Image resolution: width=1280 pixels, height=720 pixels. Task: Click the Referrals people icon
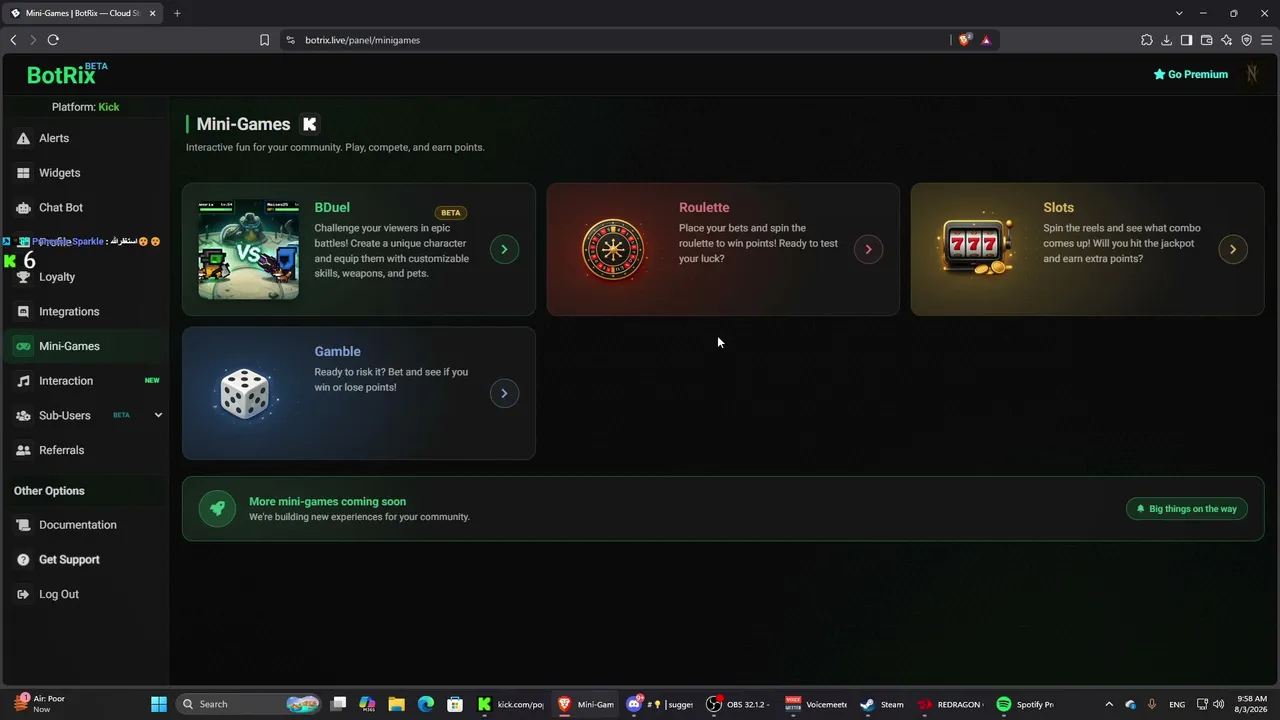click(x=23, y=450)
